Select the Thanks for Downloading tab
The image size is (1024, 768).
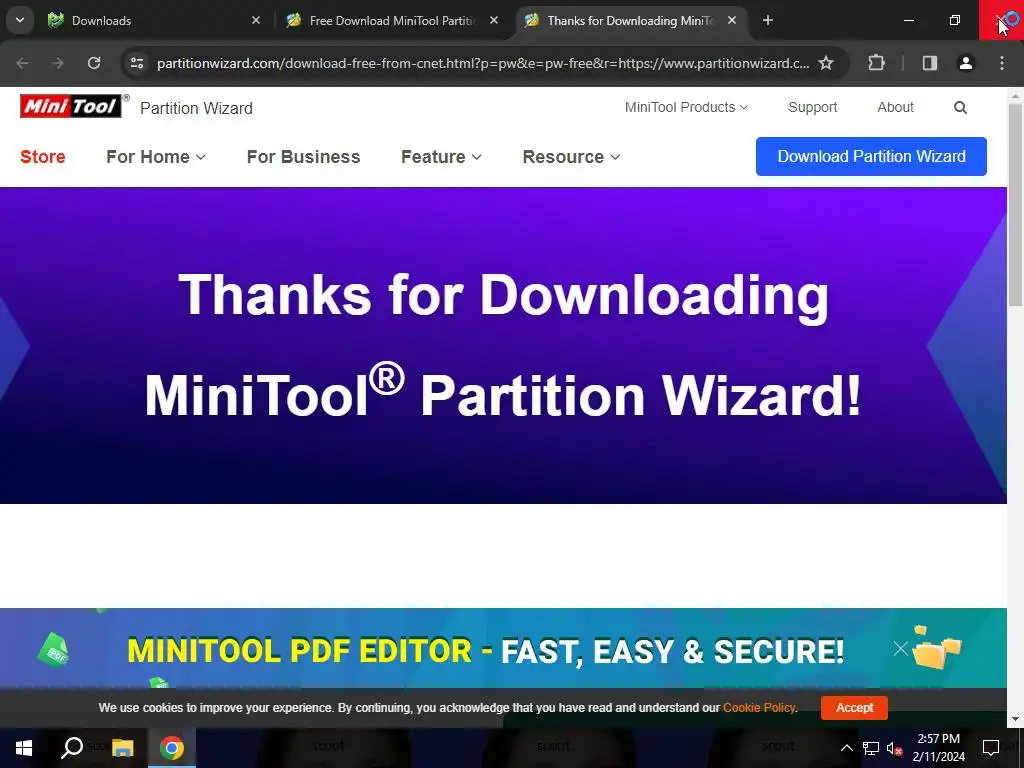point(630,21)
